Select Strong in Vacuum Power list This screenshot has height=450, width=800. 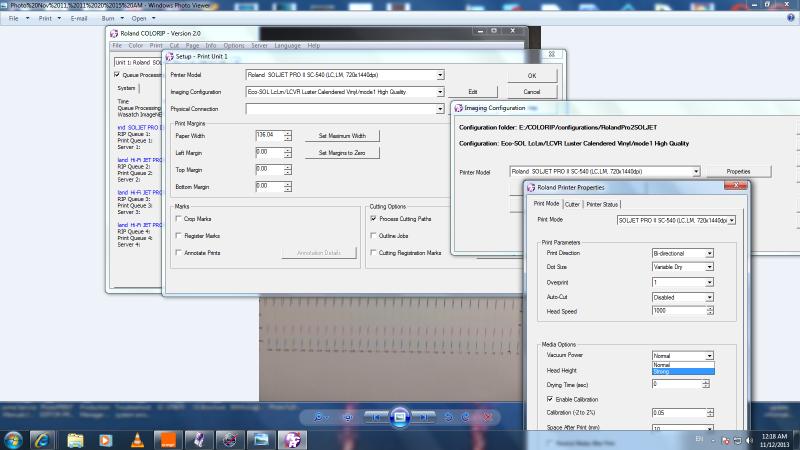point(683,371)
